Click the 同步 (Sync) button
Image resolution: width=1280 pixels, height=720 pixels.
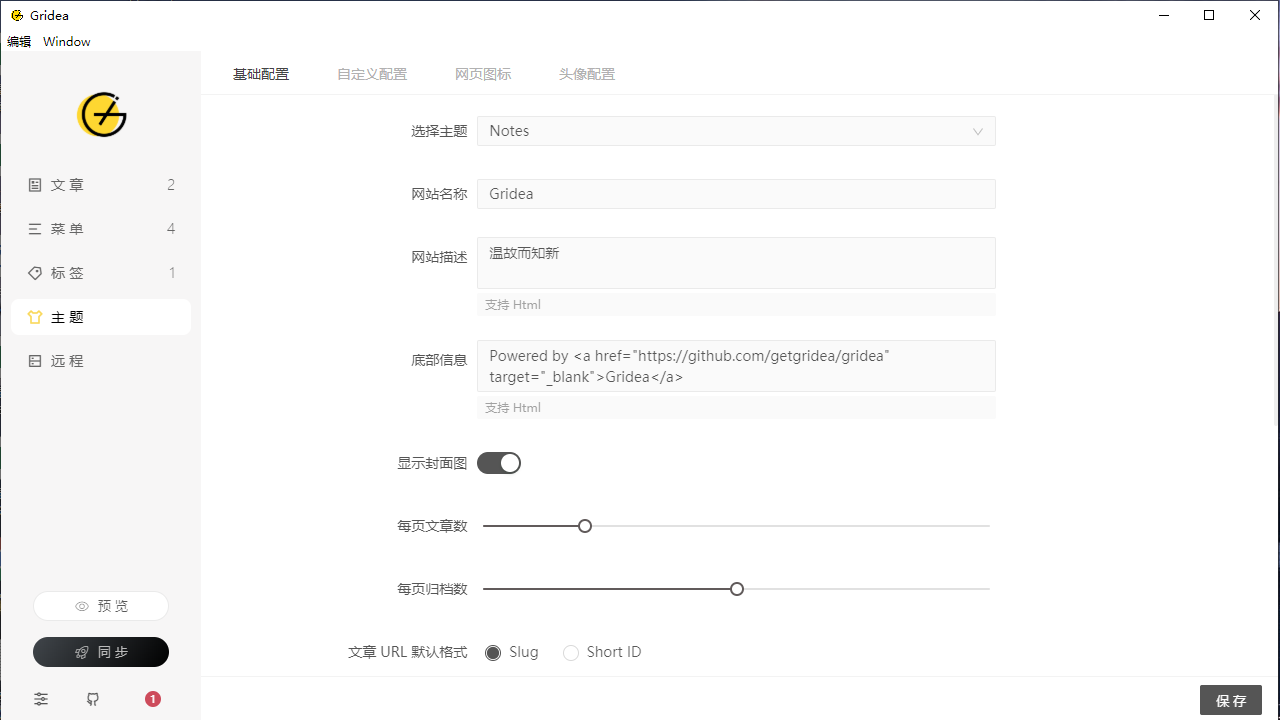tap(100, 651)
